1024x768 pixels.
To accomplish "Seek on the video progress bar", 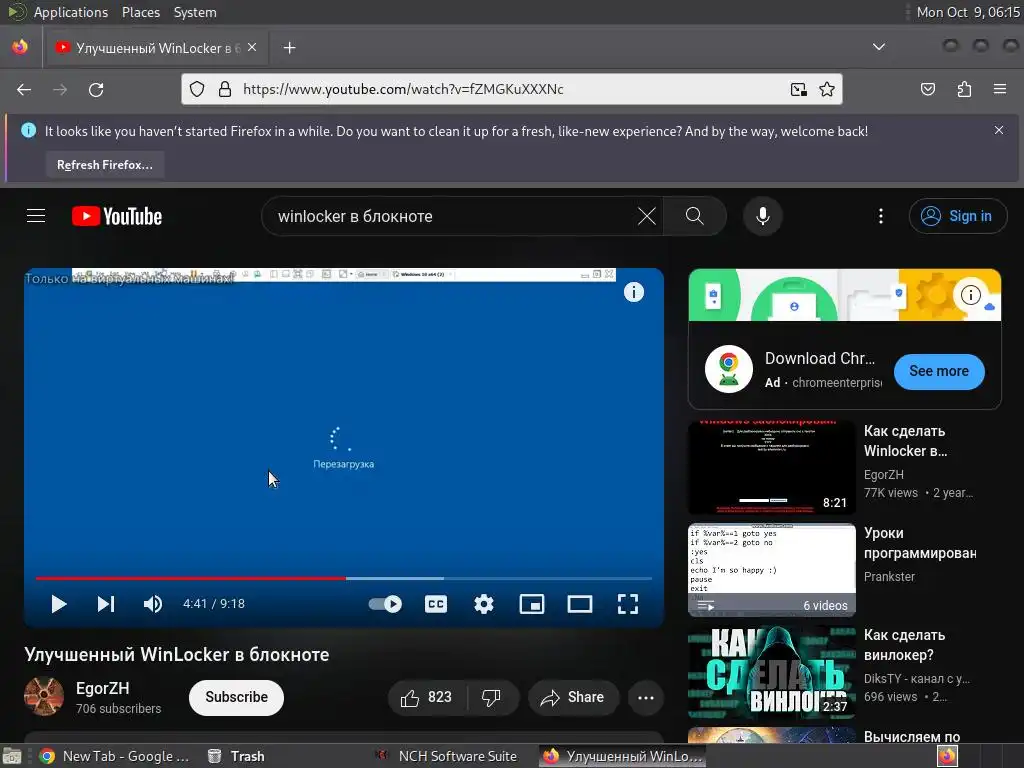I will 344,578.
